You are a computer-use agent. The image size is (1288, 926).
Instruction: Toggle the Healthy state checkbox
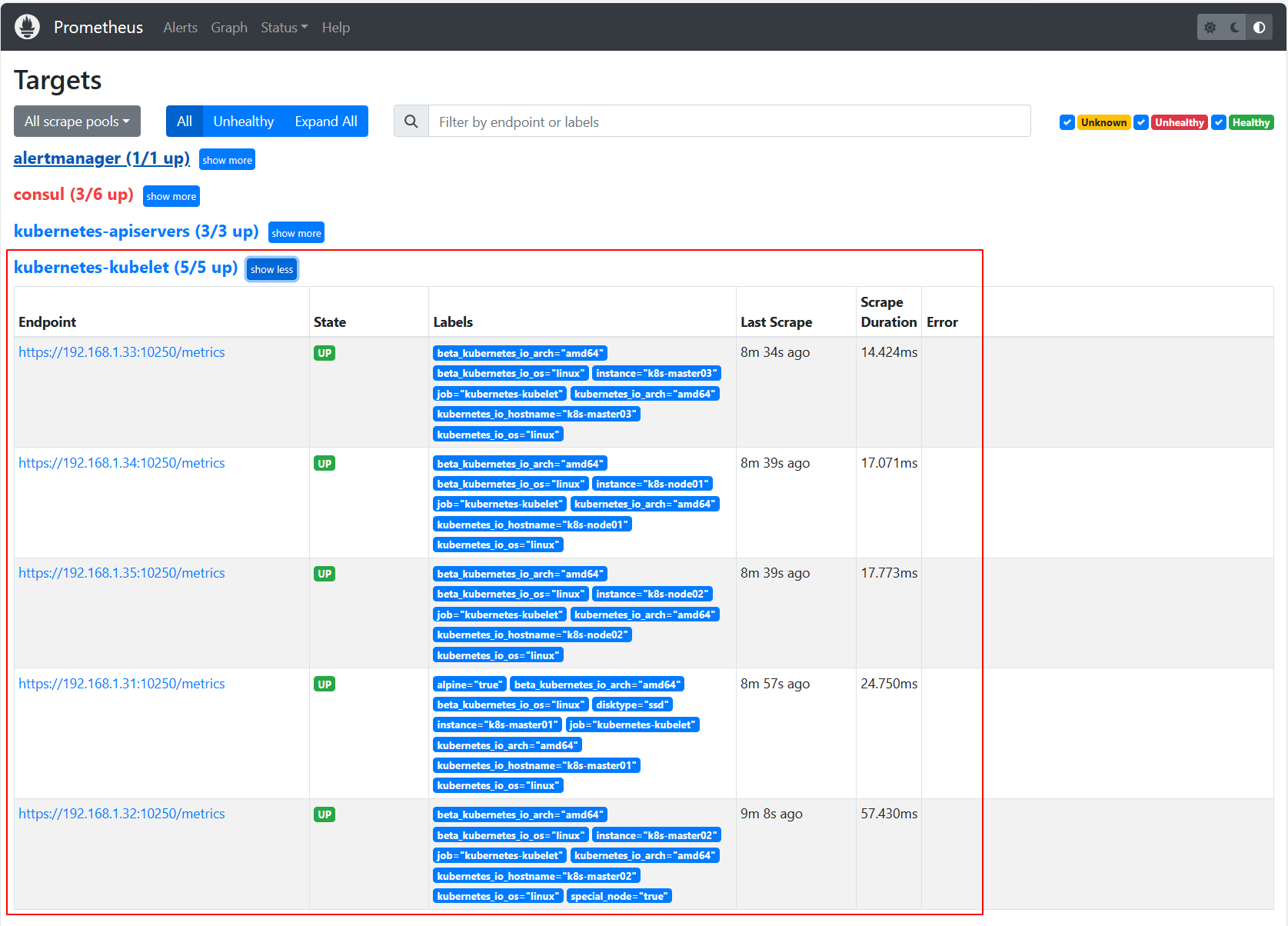1219,122
